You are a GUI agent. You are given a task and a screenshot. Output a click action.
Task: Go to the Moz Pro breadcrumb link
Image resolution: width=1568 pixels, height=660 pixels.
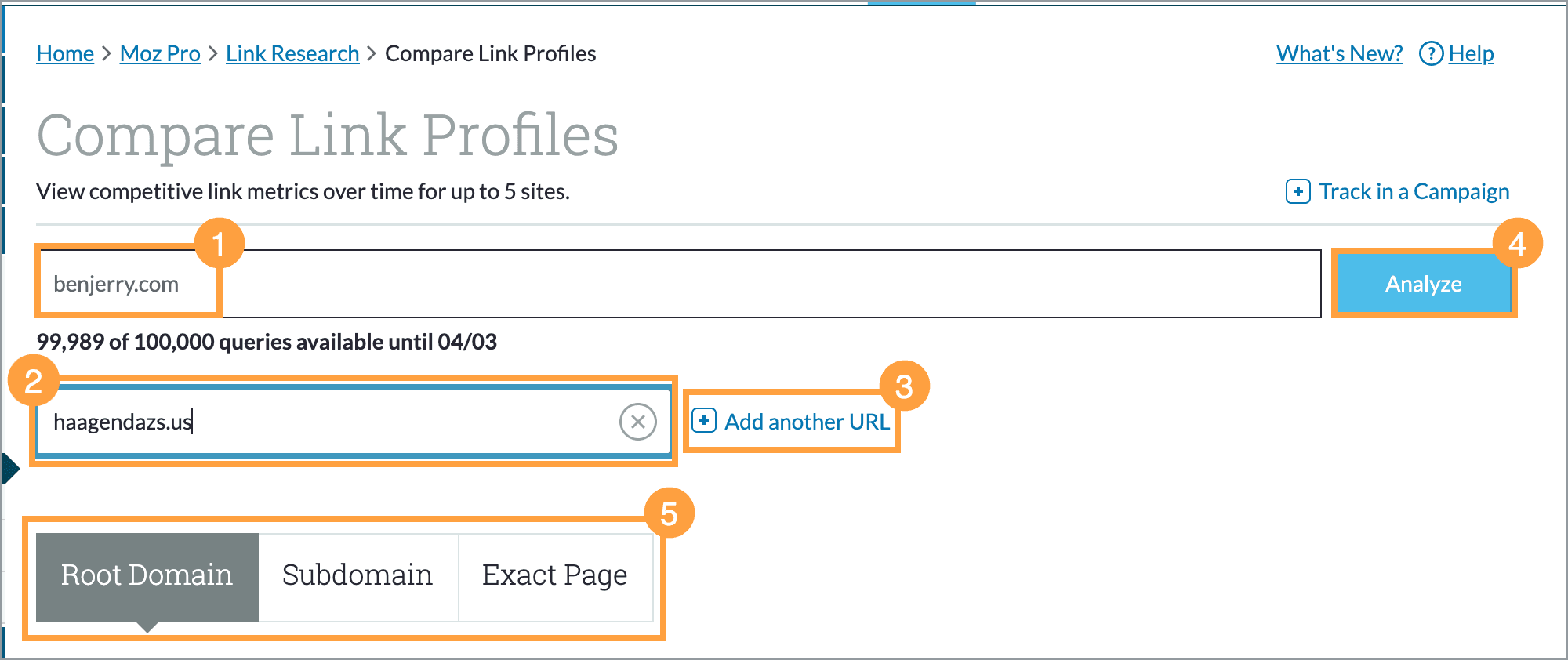pos(160,53)
